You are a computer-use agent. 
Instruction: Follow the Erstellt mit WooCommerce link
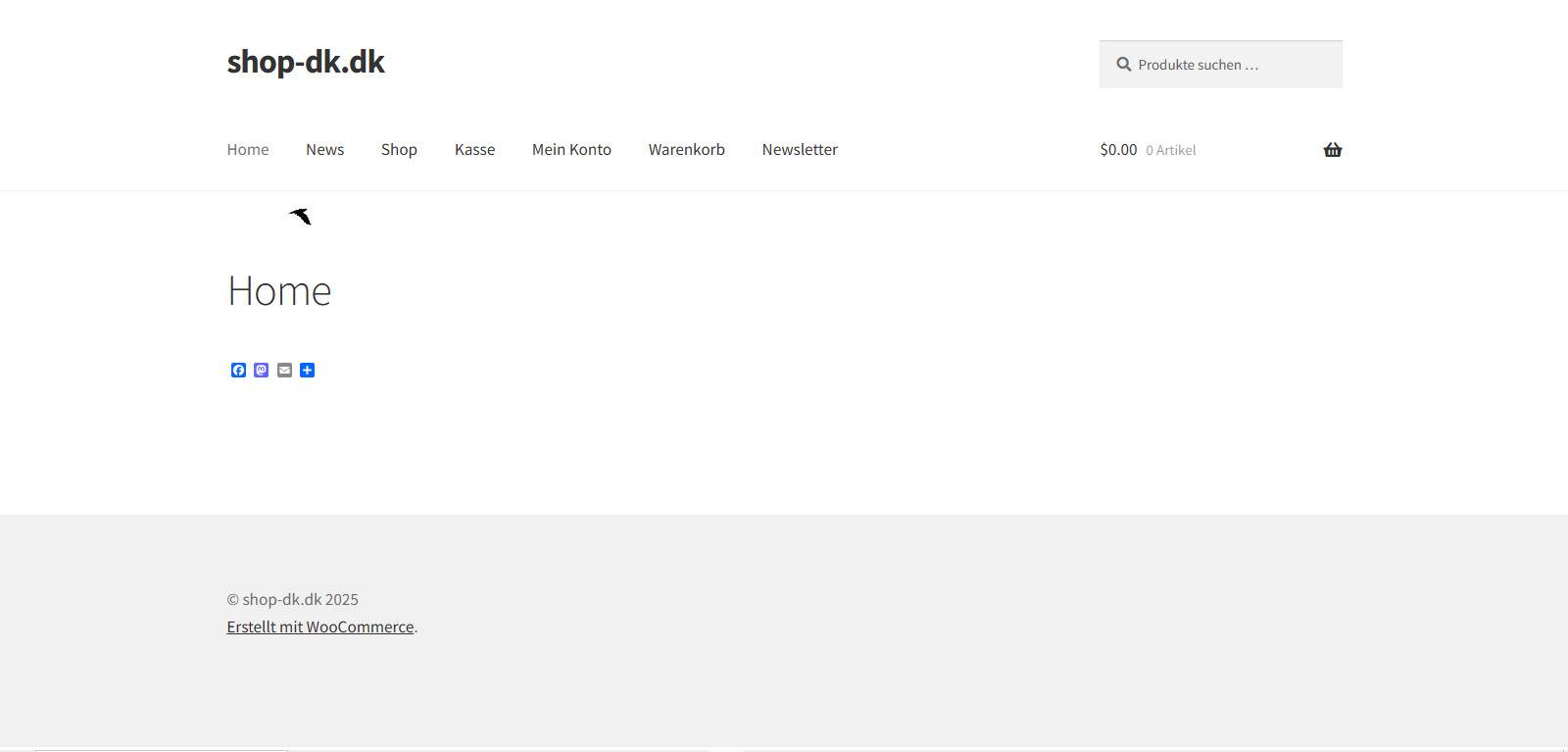[319, 627]
